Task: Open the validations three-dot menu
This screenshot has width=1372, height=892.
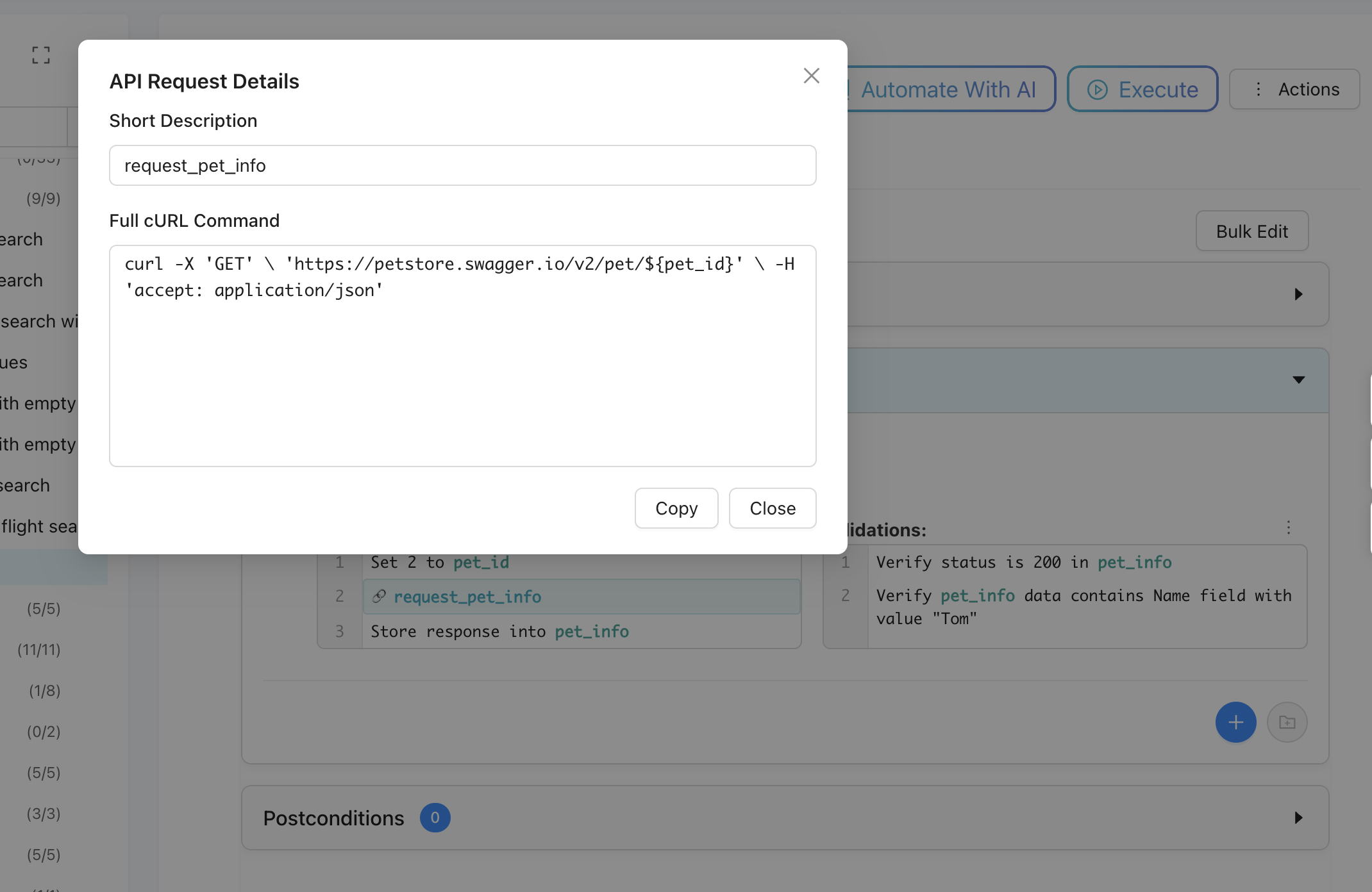Action: pos(1288,527)
